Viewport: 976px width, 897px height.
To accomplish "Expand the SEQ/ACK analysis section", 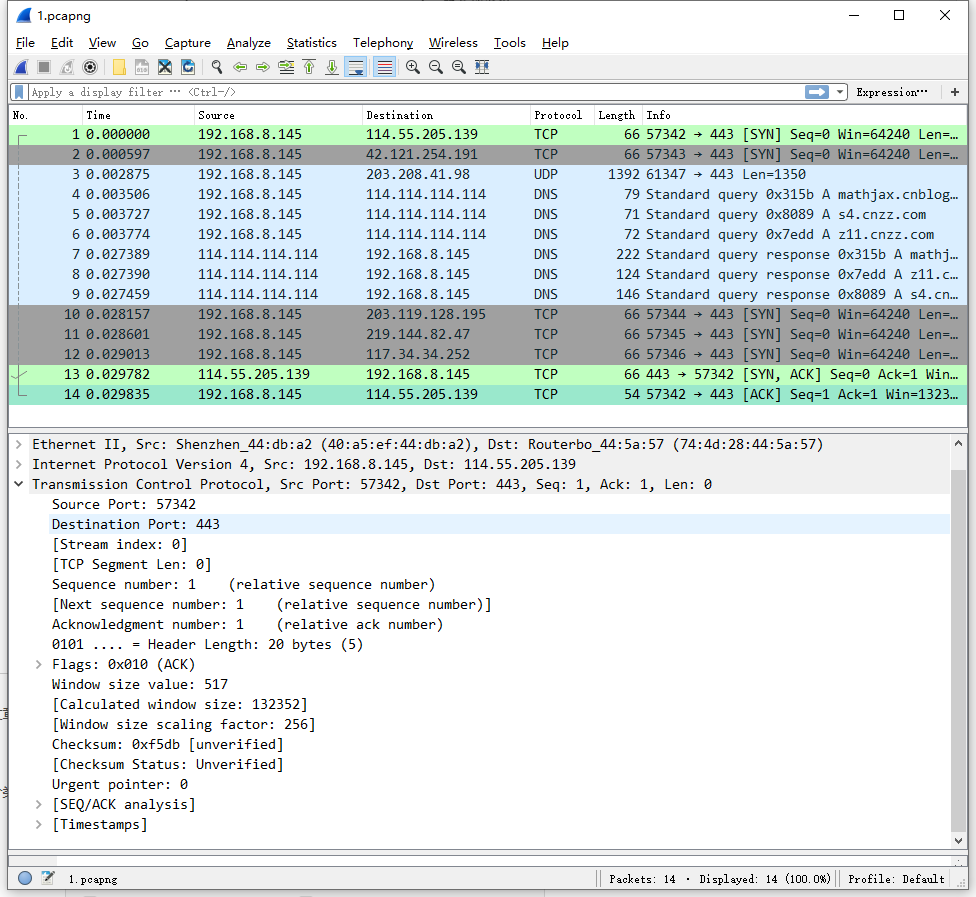I will [37, 804].
